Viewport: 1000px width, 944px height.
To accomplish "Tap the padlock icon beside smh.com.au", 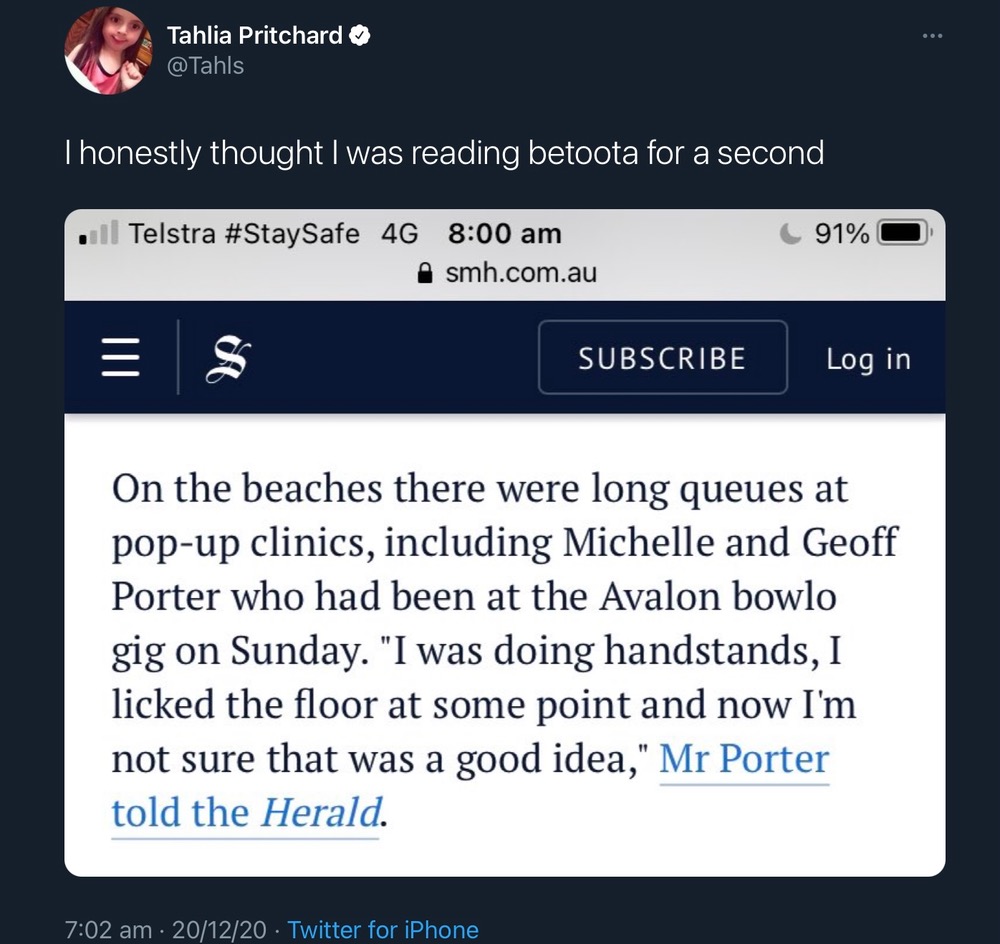I will (426, 272).
